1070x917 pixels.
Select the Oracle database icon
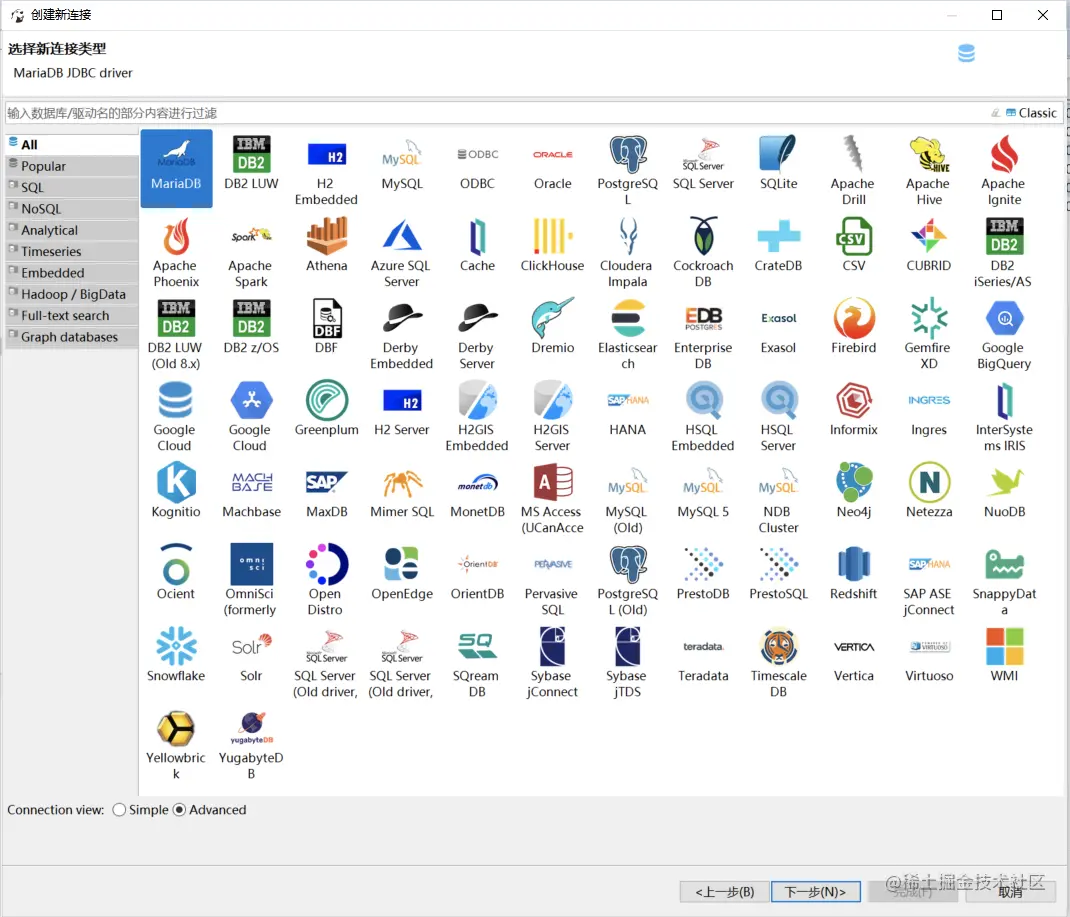click(553, 155)
